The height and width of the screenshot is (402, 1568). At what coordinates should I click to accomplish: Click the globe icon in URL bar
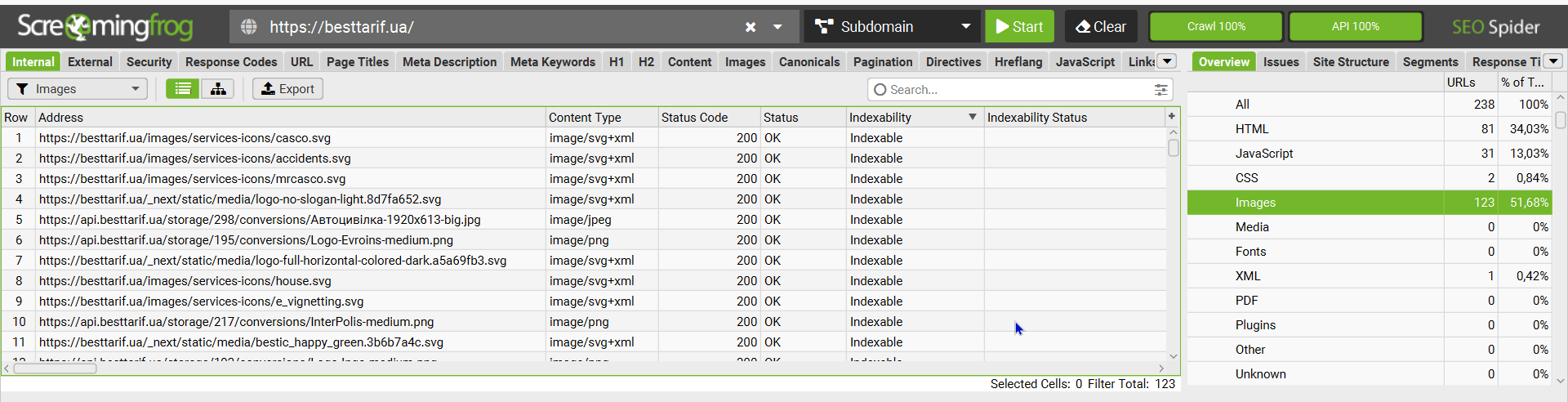click(249, 27)
